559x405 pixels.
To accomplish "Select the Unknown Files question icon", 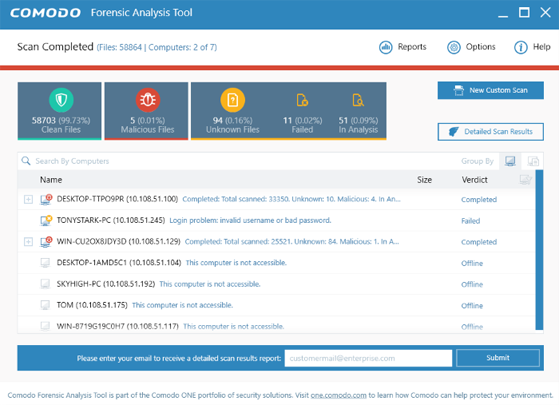I will point(232,100).
